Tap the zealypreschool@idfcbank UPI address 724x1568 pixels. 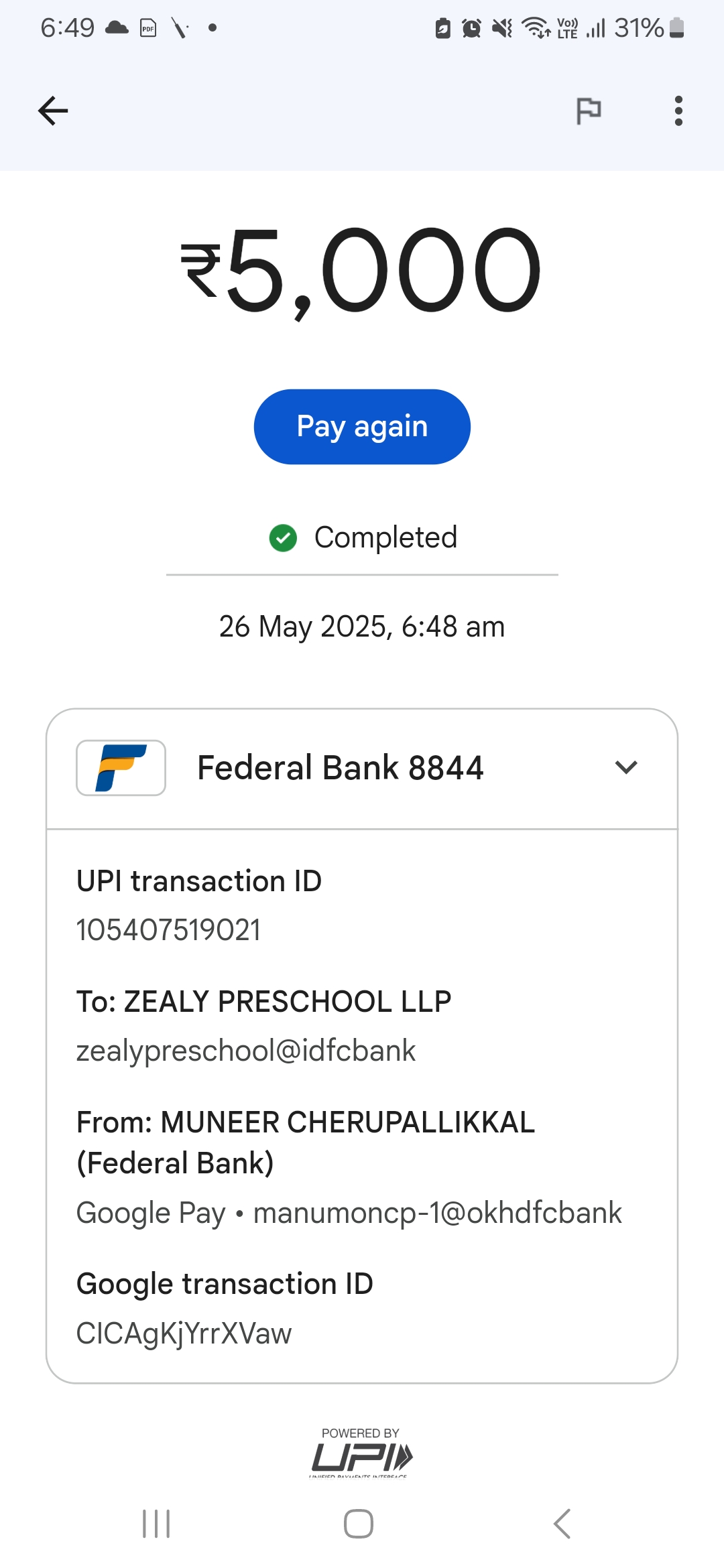[x=246, y=1051]
